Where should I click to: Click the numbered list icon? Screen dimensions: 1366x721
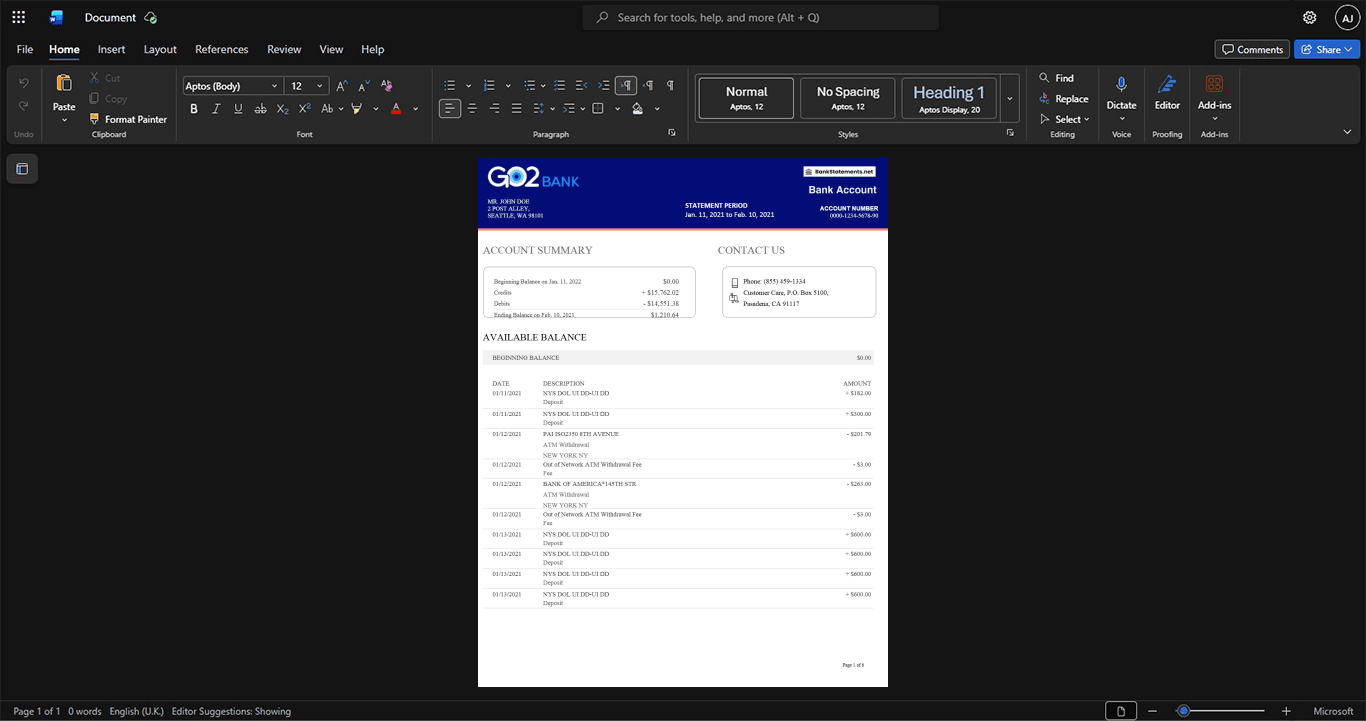pyautogui.click(x=489, y=86)
